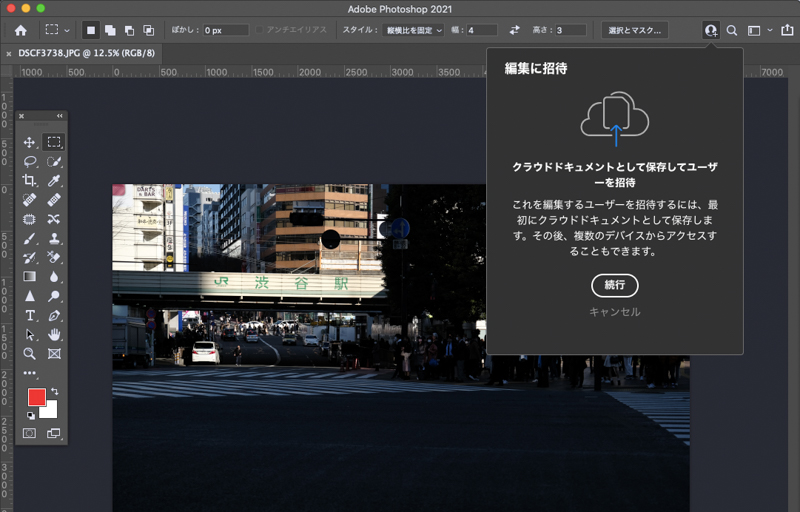Go to the Home screen
This screenshot has width=800, height=512.
click(x=20, y=30)
